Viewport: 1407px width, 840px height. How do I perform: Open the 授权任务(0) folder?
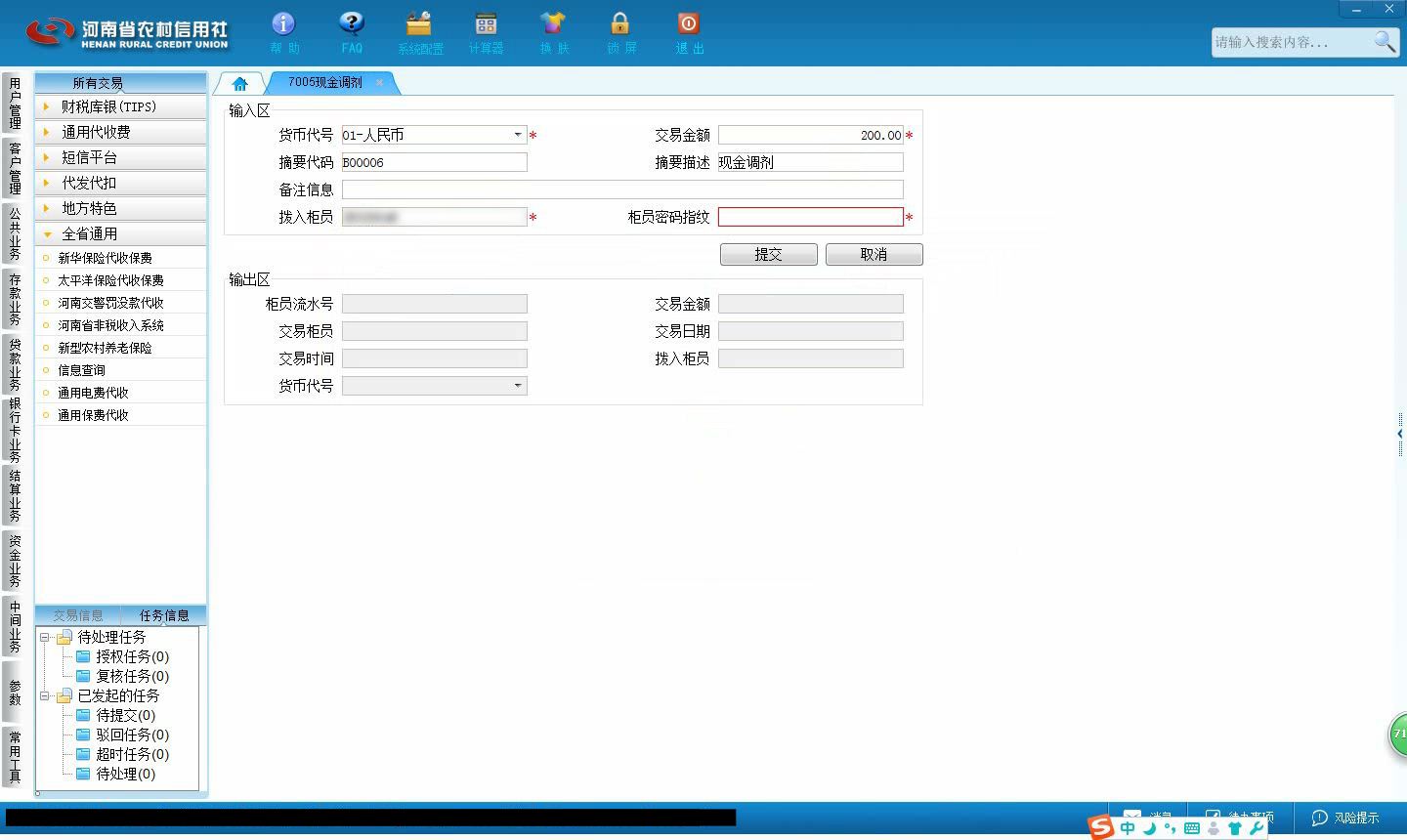(122, 656)
